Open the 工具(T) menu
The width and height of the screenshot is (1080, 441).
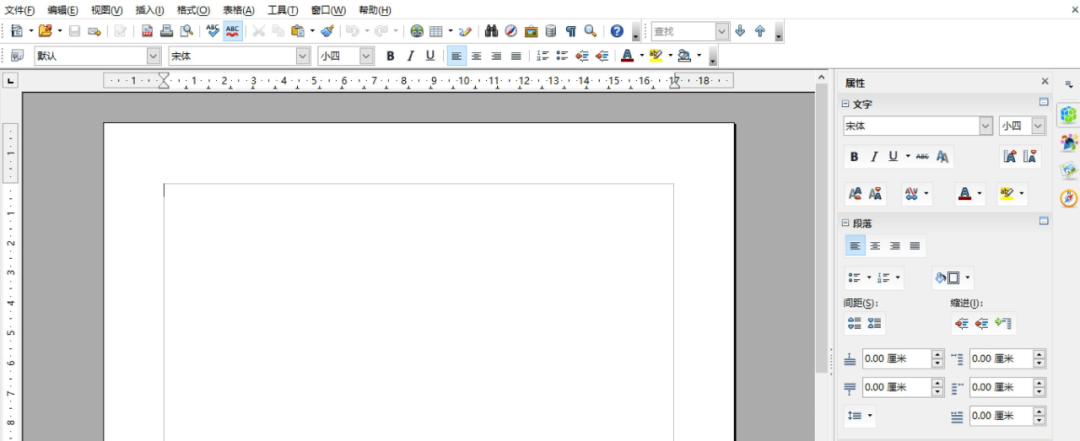tap(282, 10)
